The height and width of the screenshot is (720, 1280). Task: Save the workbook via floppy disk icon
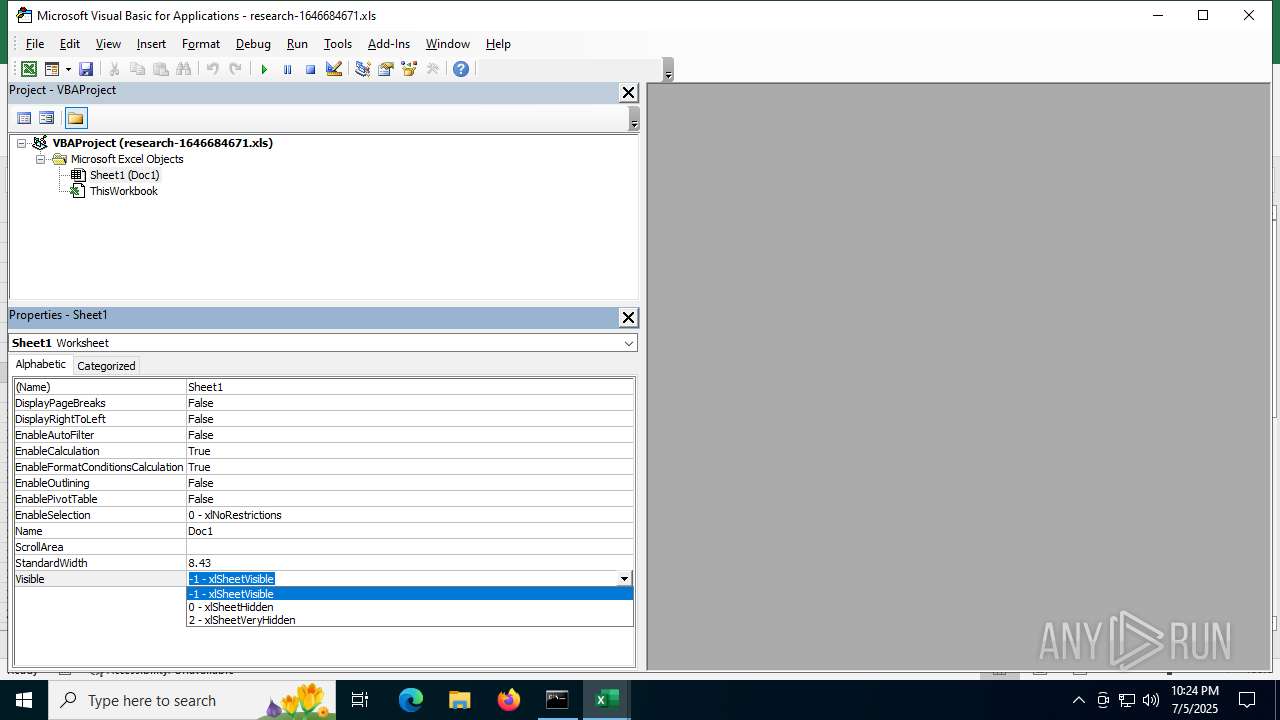(x=86, y=69)
